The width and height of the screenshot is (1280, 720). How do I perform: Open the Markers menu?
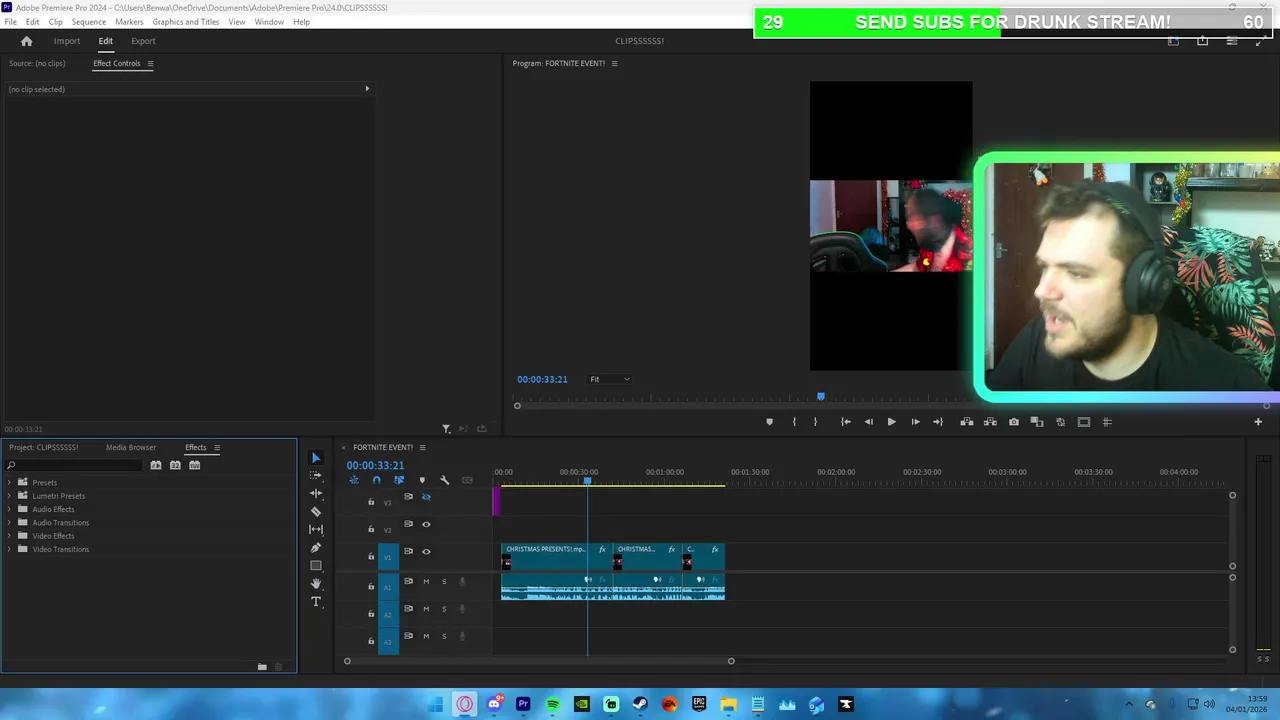pos(129,22)
